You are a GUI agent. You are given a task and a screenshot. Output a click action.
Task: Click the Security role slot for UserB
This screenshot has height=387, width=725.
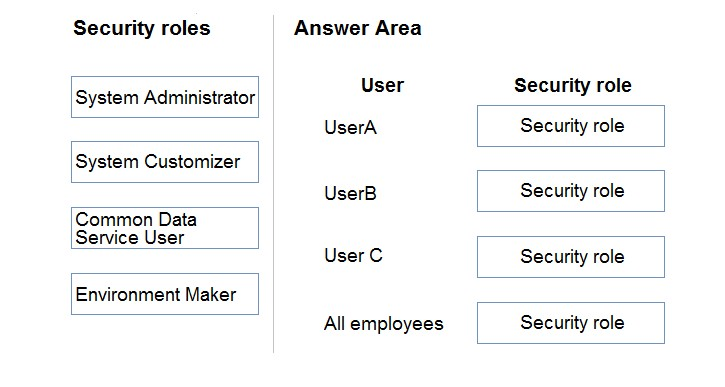coord(571,191)
